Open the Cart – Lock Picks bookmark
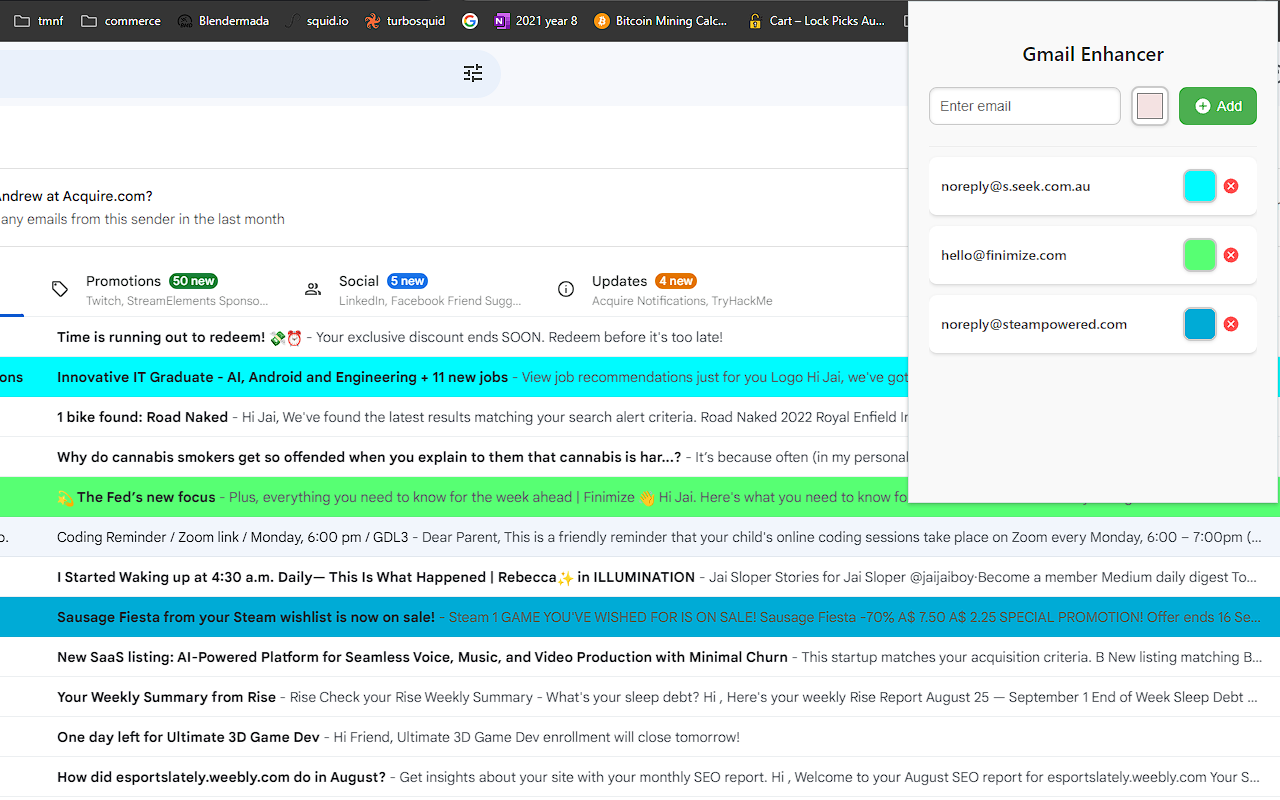 pyautogui.click(x=816, y=20)
